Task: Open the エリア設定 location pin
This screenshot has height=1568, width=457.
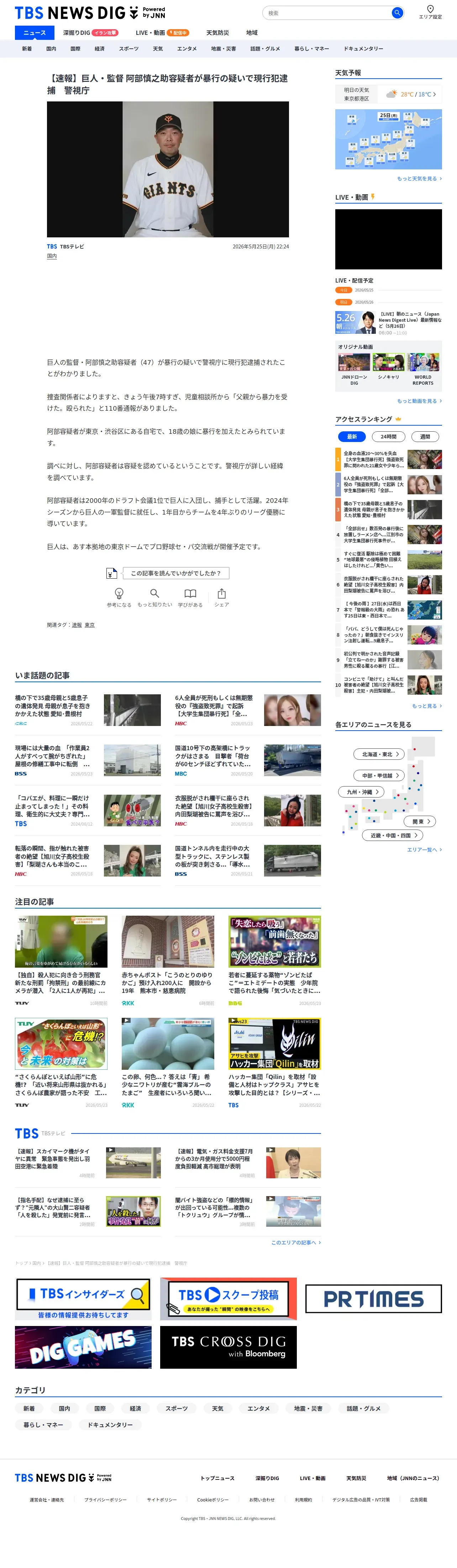Action: (430, 12)
